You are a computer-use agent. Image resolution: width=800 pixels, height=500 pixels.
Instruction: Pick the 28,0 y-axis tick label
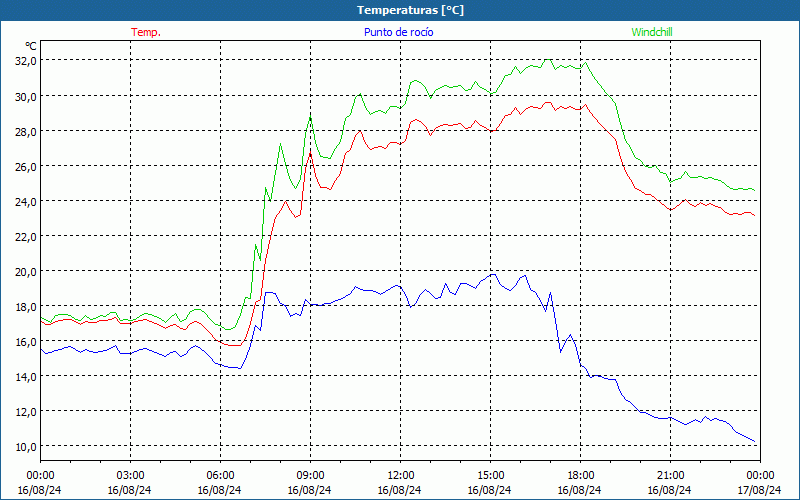25,131
